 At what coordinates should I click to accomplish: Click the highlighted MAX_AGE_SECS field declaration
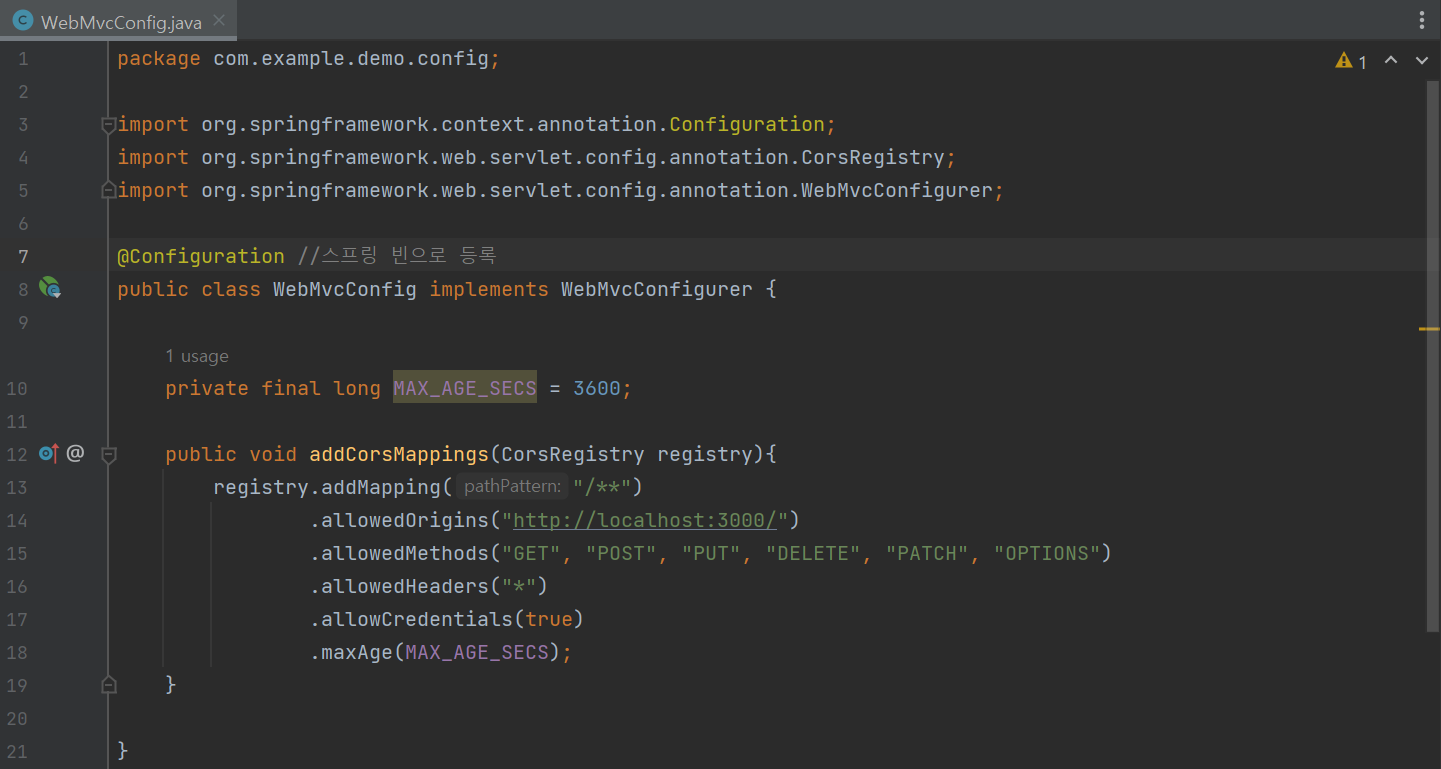click(x=465, y=388)
